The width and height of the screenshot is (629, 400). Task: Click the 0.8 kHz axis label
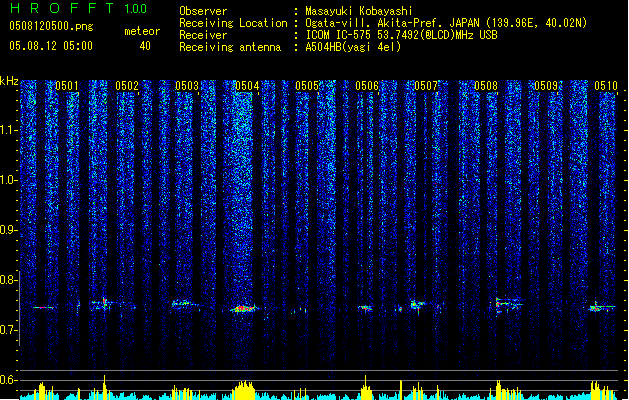[9, 280]
